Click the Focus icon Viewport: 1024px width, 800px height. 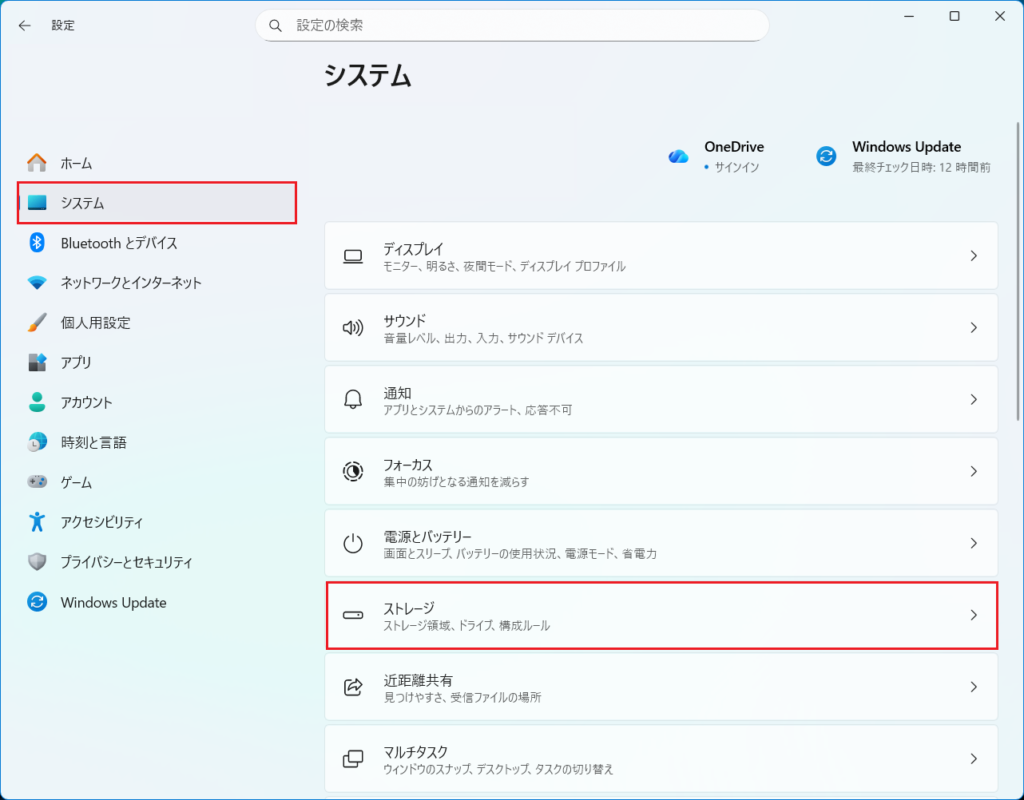[352, 471]
